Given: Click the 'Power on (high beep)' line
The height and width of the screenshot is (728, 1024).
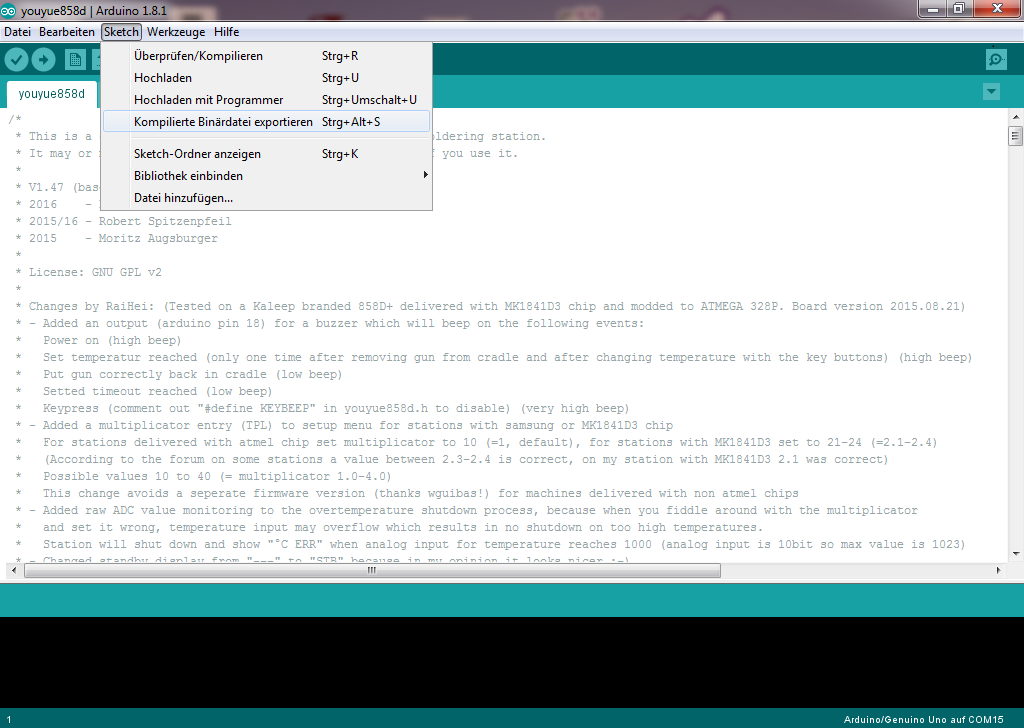Looking at the screenshot, I should click(x=112, y=340).
